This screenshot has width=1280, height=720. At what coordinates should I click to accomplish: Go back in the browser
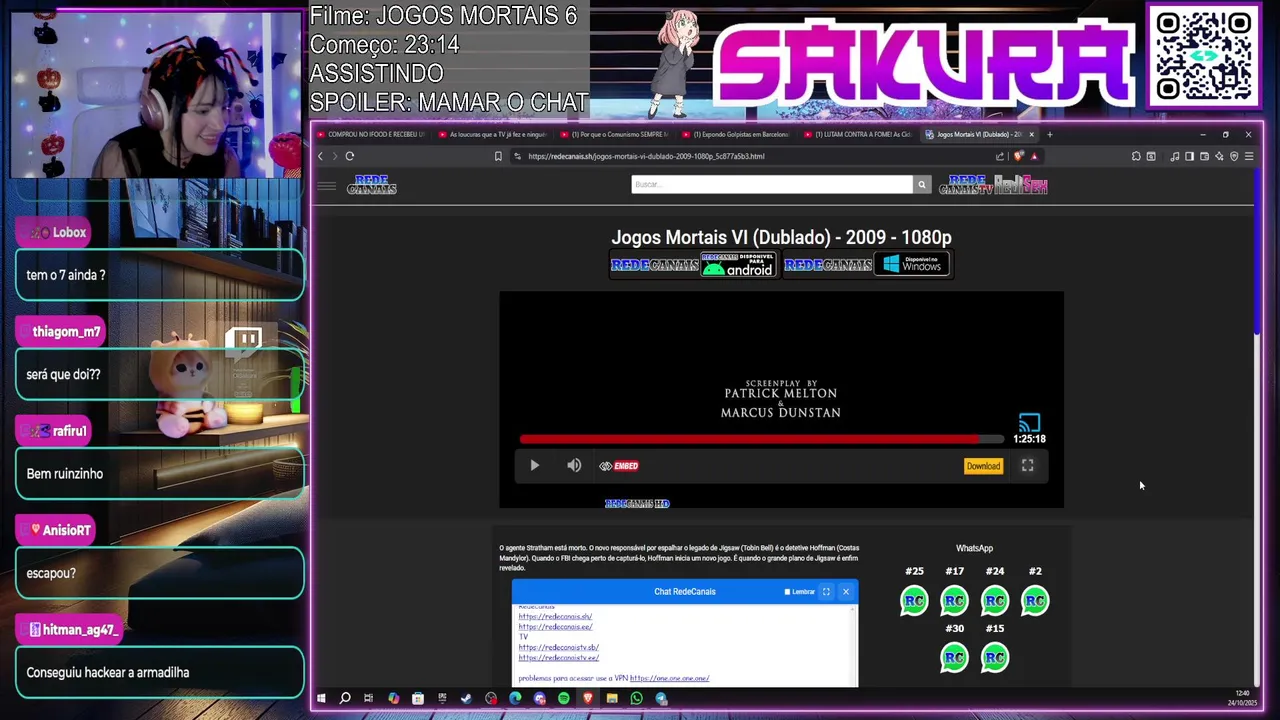320,156
